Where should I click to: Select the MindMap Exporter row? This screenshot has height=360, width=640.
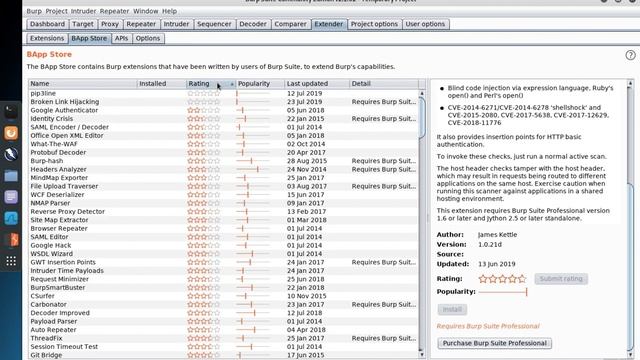point(223,178)
